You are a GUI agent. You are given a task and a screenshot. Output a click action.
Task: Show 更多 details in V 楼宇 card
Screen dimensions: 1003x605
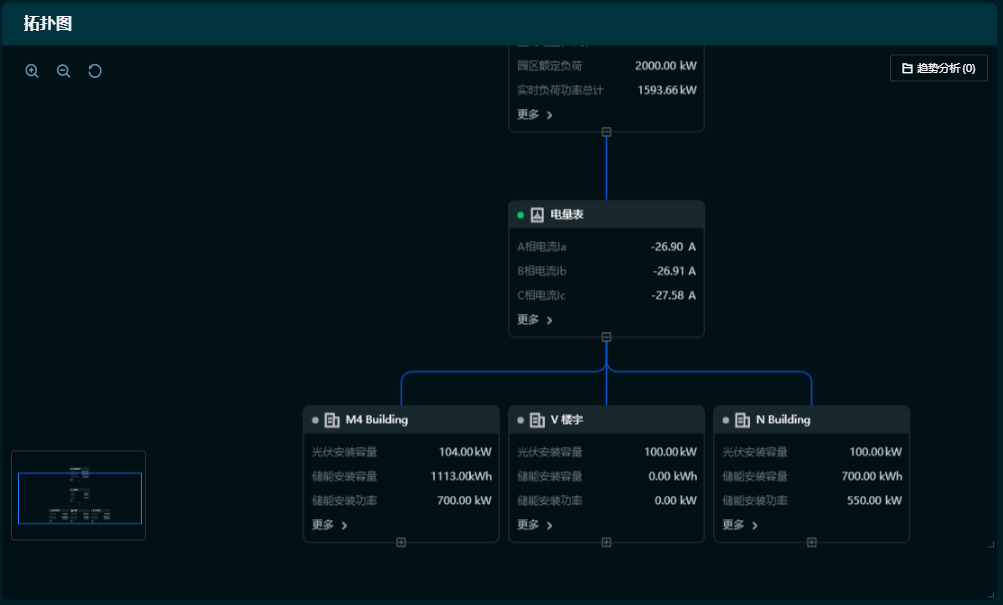535,525
